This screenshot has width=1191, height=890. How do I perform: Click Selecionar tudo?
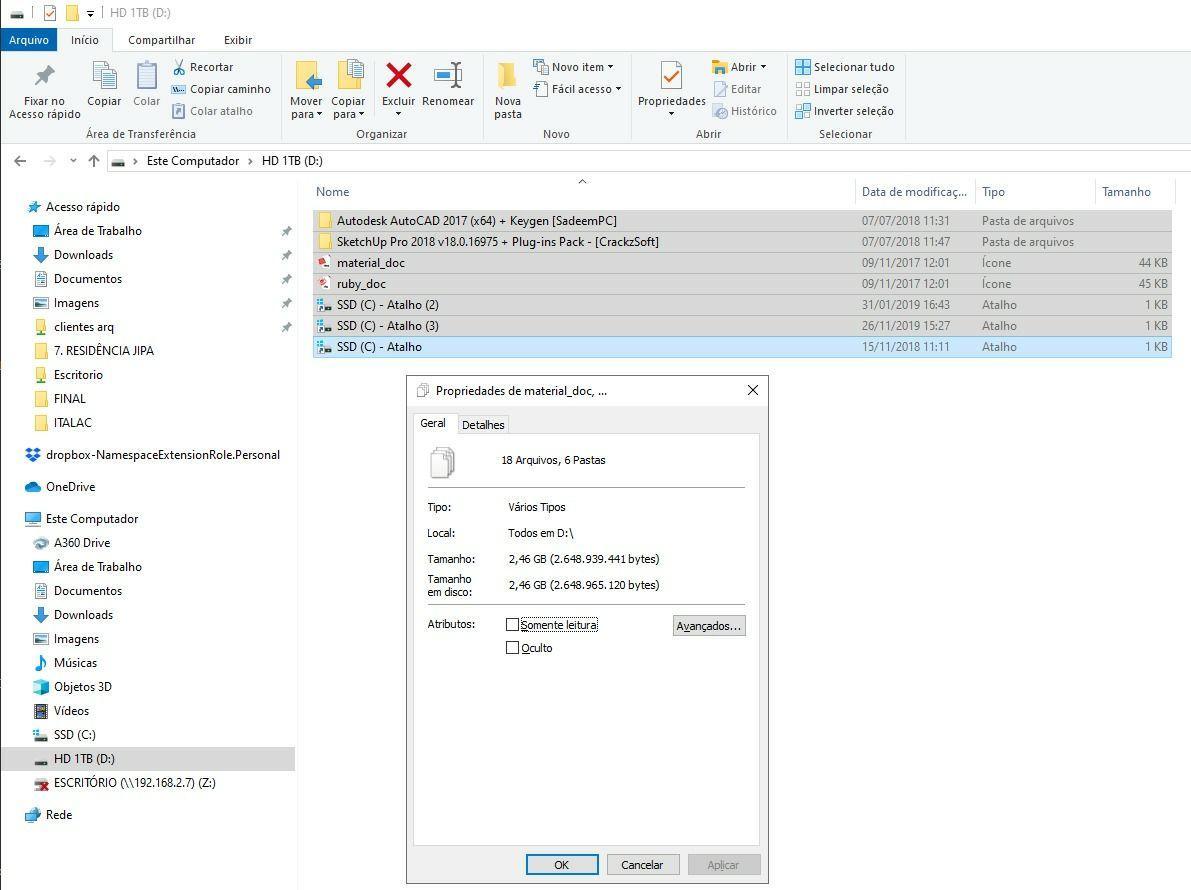(x=845, y=67)
